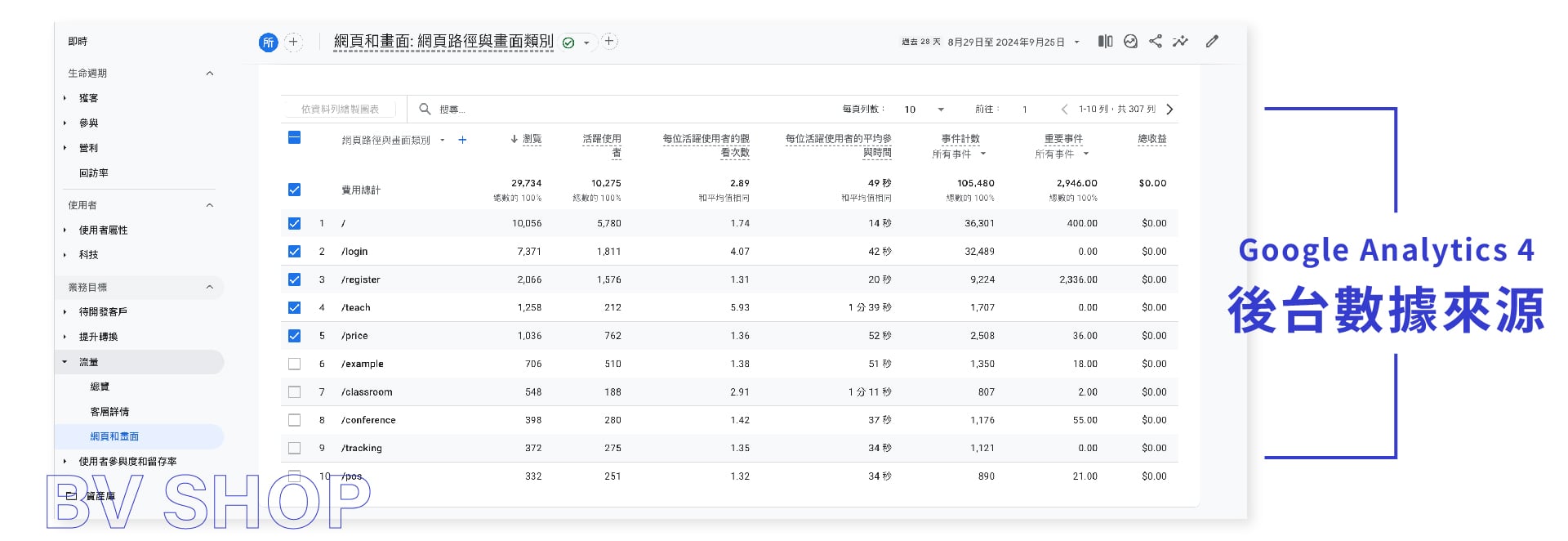Toggle the select-all checkbox in the table header
The height and width of the screenshot is (541, 1568).
coord(295,137)
